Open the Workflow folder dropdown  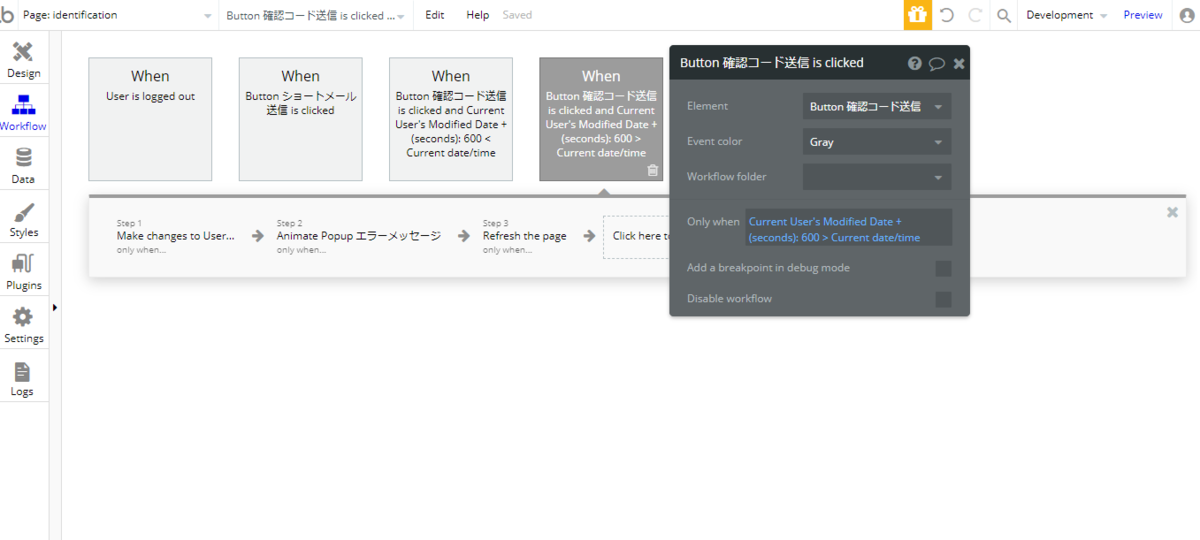[877, 177]
